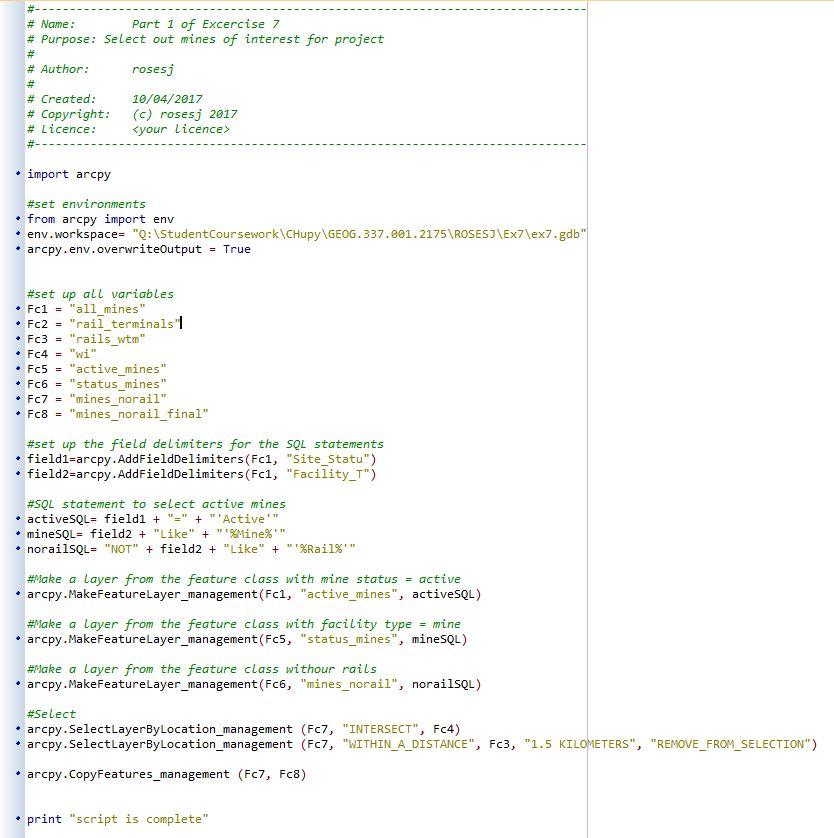The height and width of the screenshot is (838, 834).
Task: Click the env.workspace path string
Action: pyautogui.click(x=359, y=234)
